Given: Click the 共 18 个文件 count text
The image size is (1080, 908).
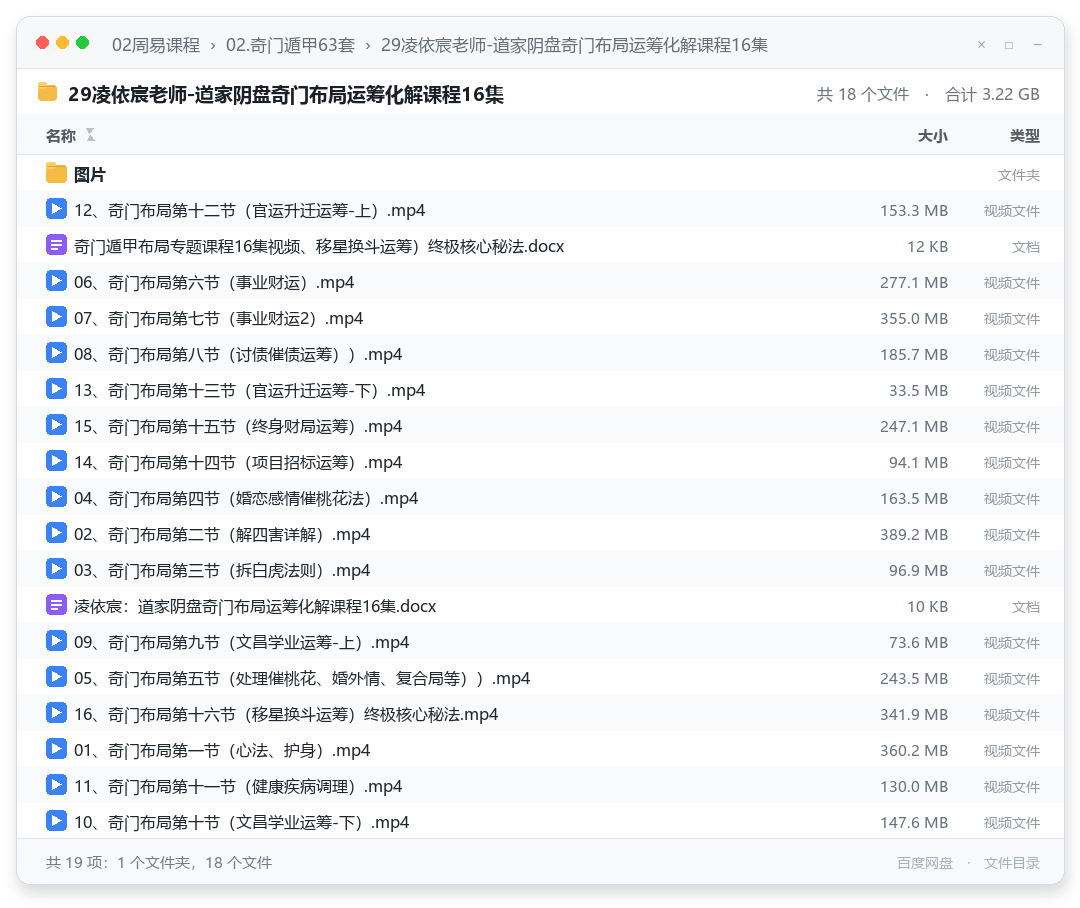Looking at the screenshot, I should pyautogui.click(x=862, y=94).
